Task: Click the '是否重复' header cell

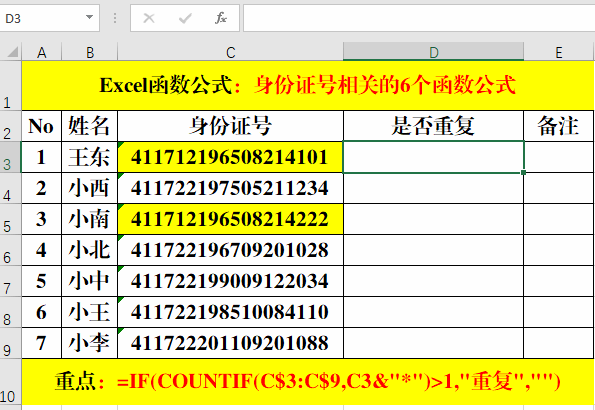Action: [433, 126]
